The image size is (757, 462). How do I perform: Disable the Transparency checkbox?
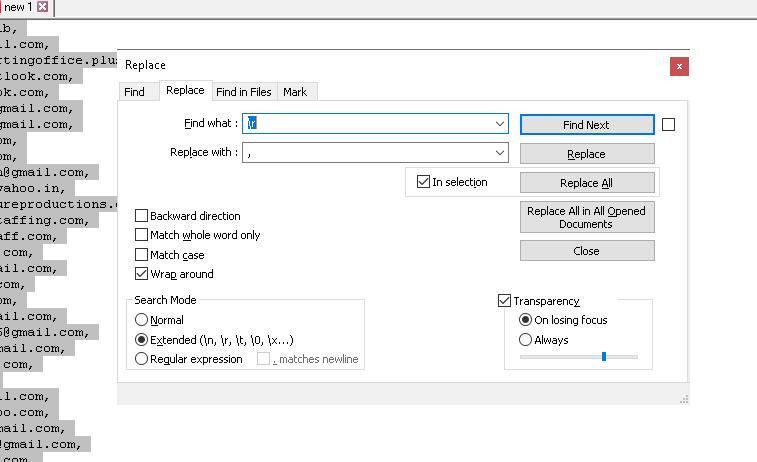(x=504, y=301)
